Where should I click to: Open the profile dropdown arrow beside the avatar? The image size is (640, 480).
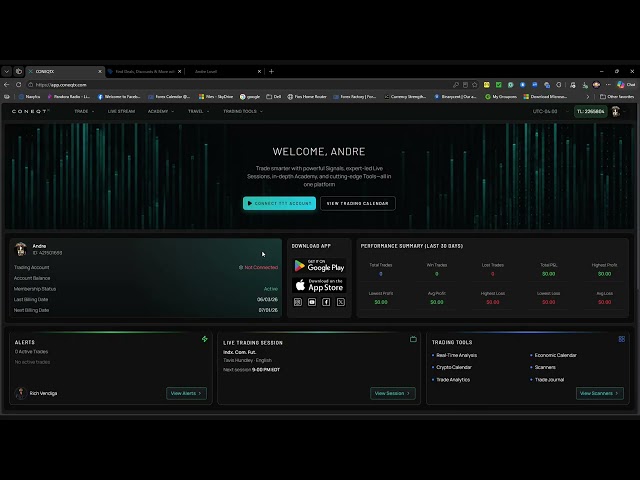coord(625,111)
